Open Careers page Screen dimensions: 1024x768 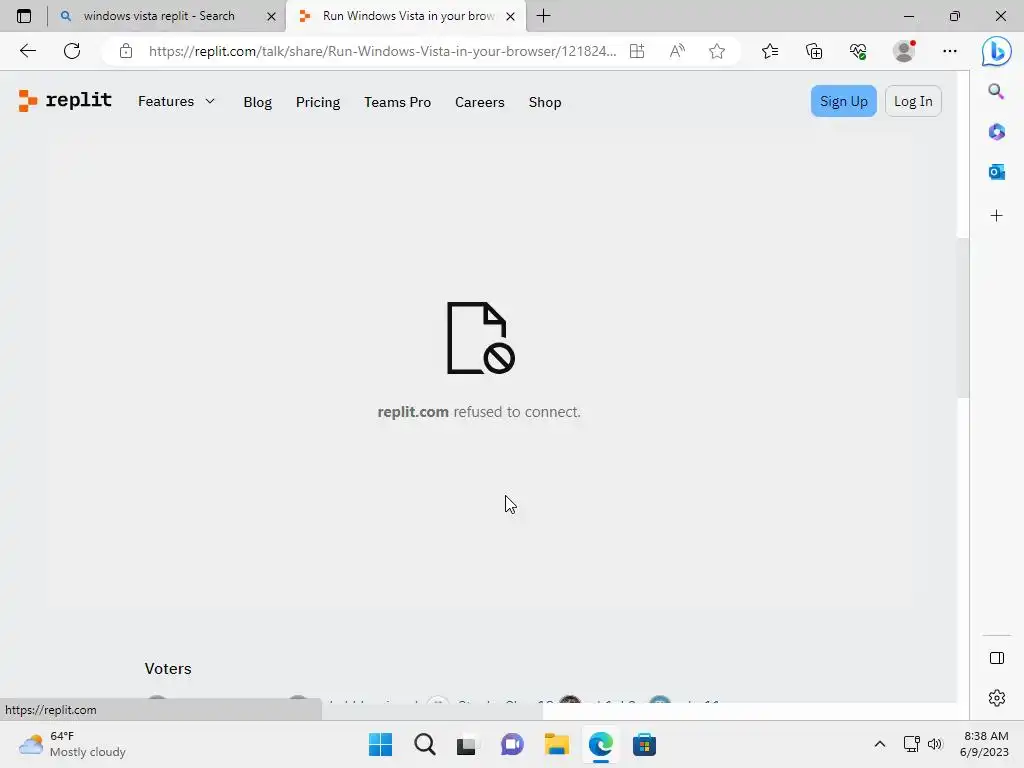[479, 102]
